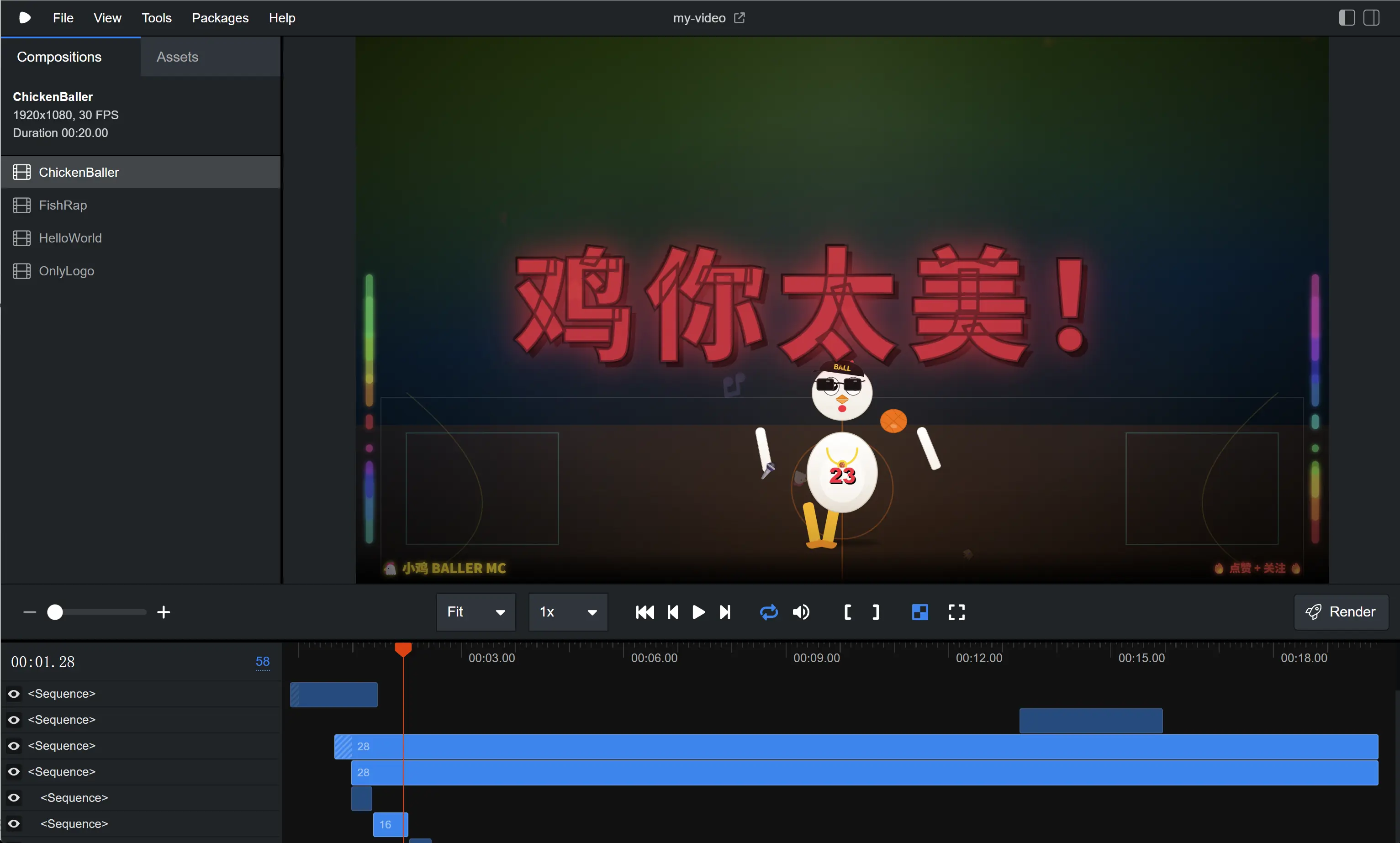Toggle the checkerboard transparency background
The image size is (1400, 843).
coord(919,612)
